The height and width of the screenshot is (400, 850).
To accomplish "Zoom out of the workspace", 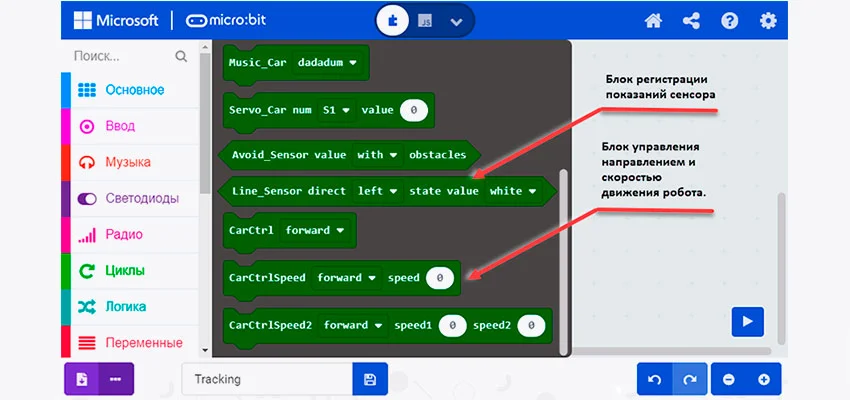I will [x=729, y=380].
